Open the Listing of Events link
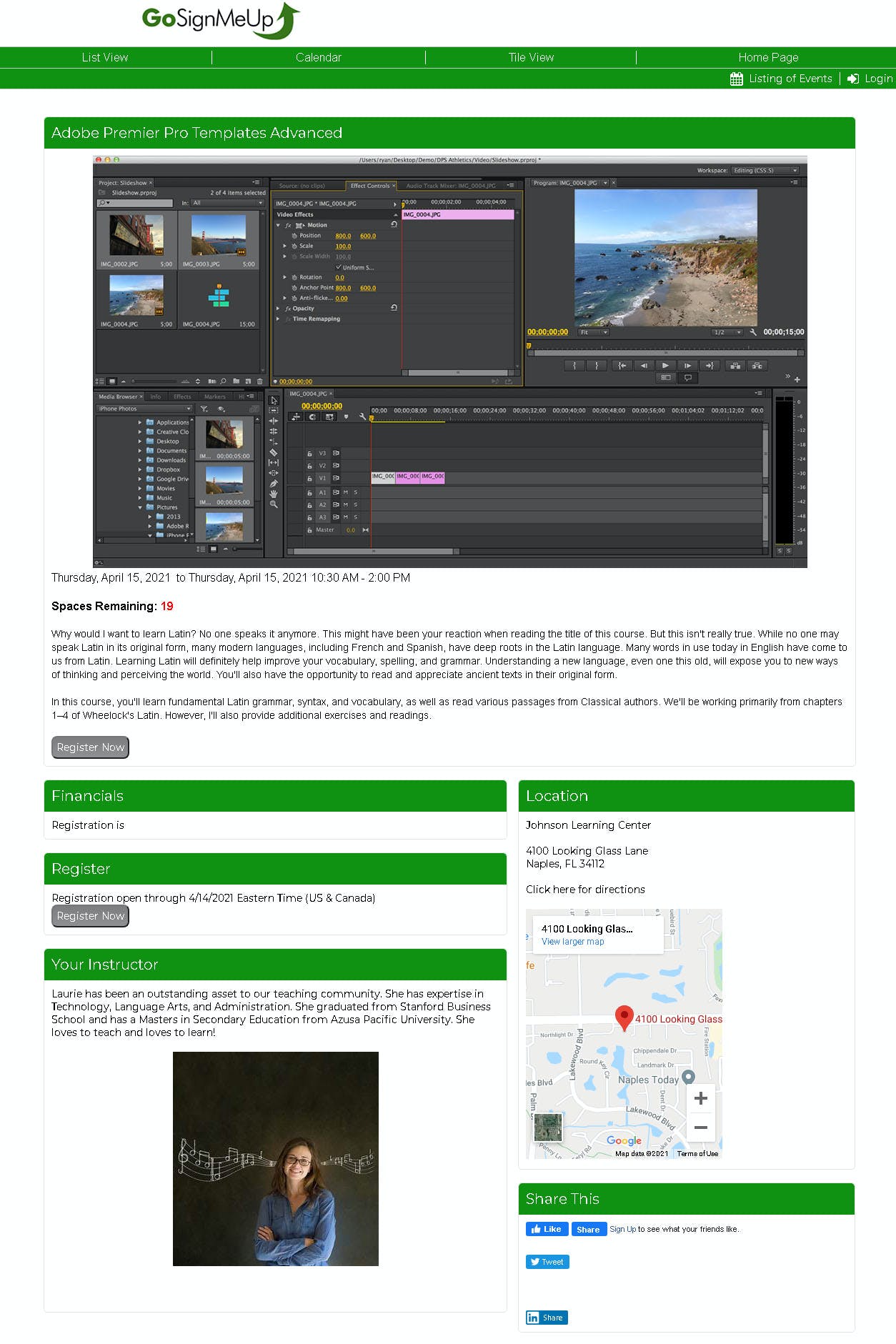The width and height of the screenshot is (896, 1344). coord(790,79)
